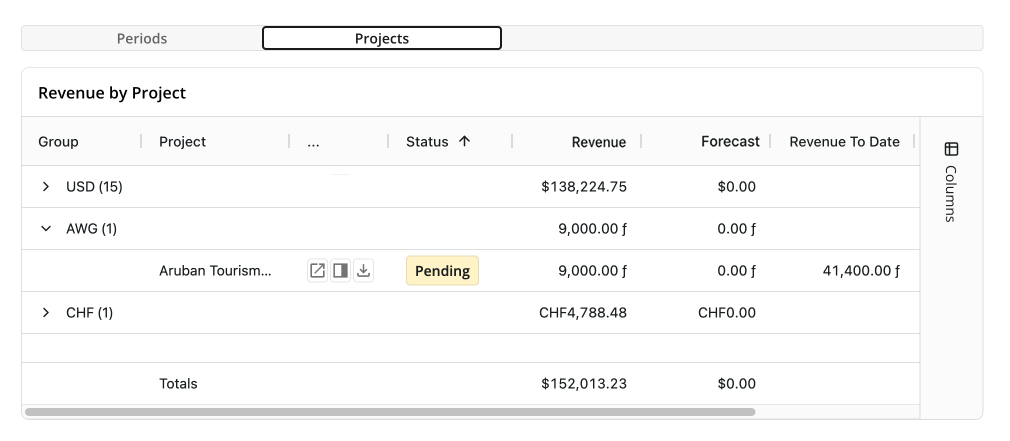Screen dimensions: 1010x441
Task: Sort by the Forecast column header
Action: pos(730,142)
